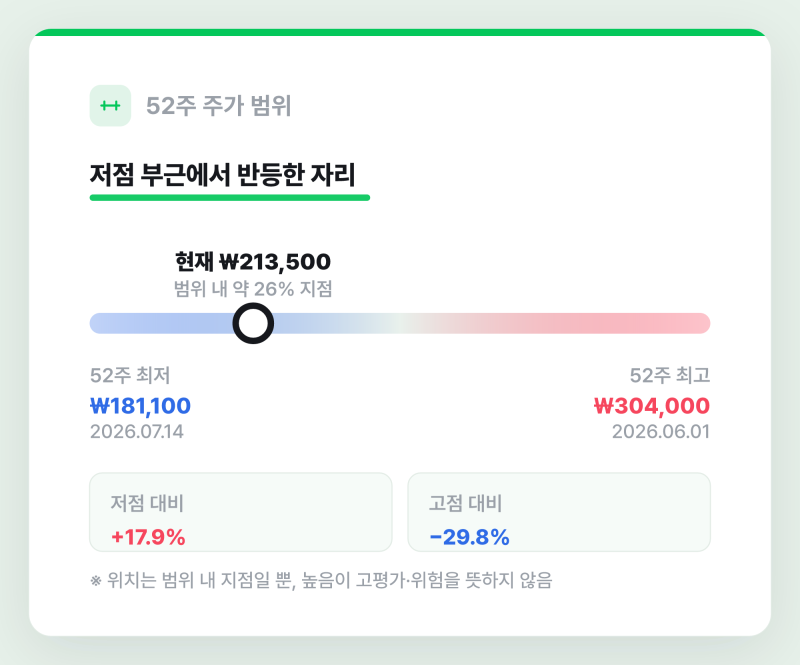This screenshot has width=800, height=665.
Task: Click the low date 2026.07.14
Action: (x=137, y=432)
